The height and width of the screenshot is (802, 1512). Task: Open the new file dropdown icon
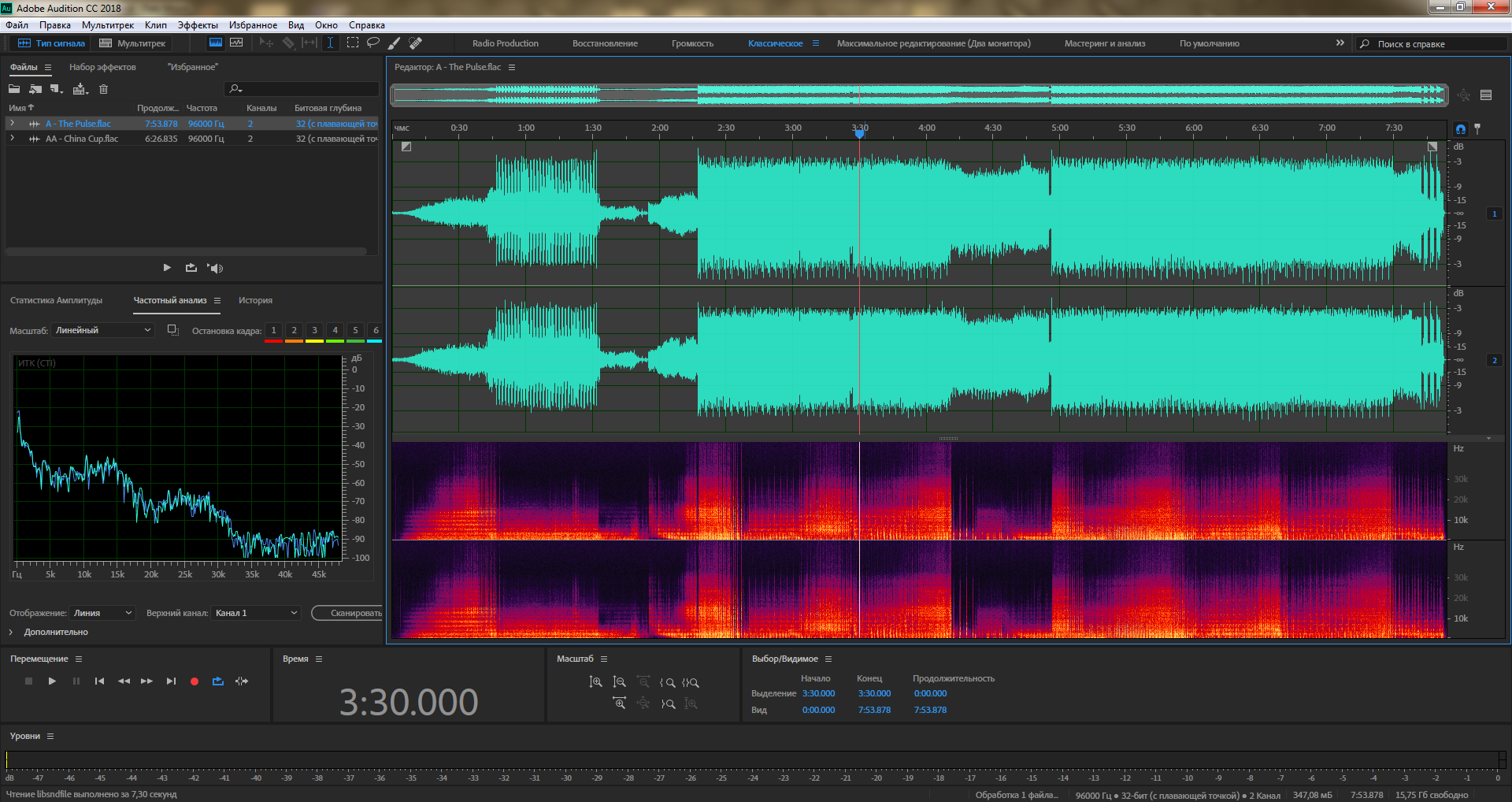coord(57,89)
